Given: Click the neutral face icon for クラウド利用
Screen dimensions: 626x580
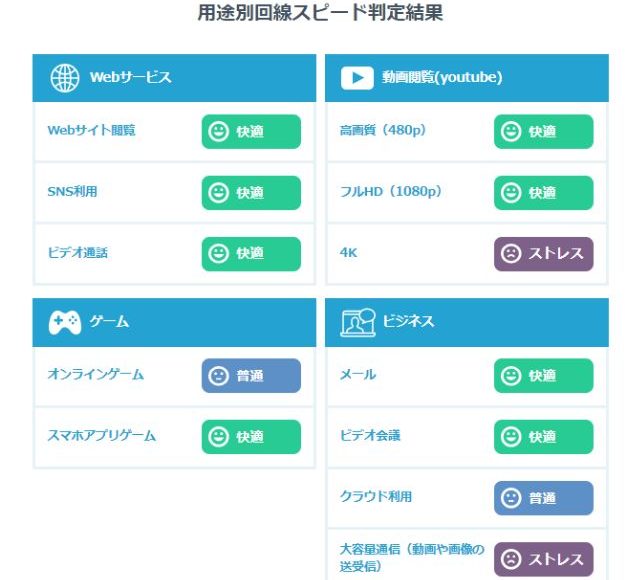Looking at the screenshot, I should click(511, 498).
